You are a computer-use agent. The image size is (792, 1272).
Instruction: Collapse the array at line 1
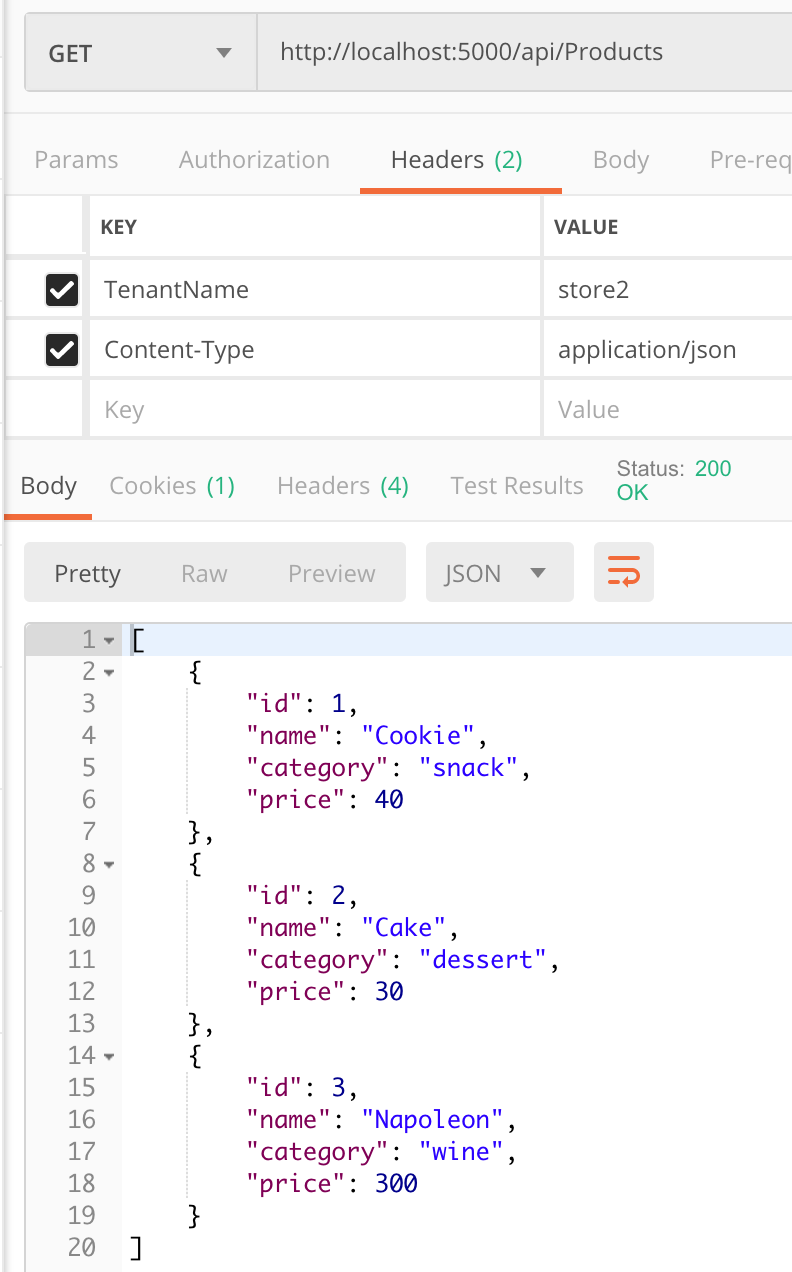[109, 640]
